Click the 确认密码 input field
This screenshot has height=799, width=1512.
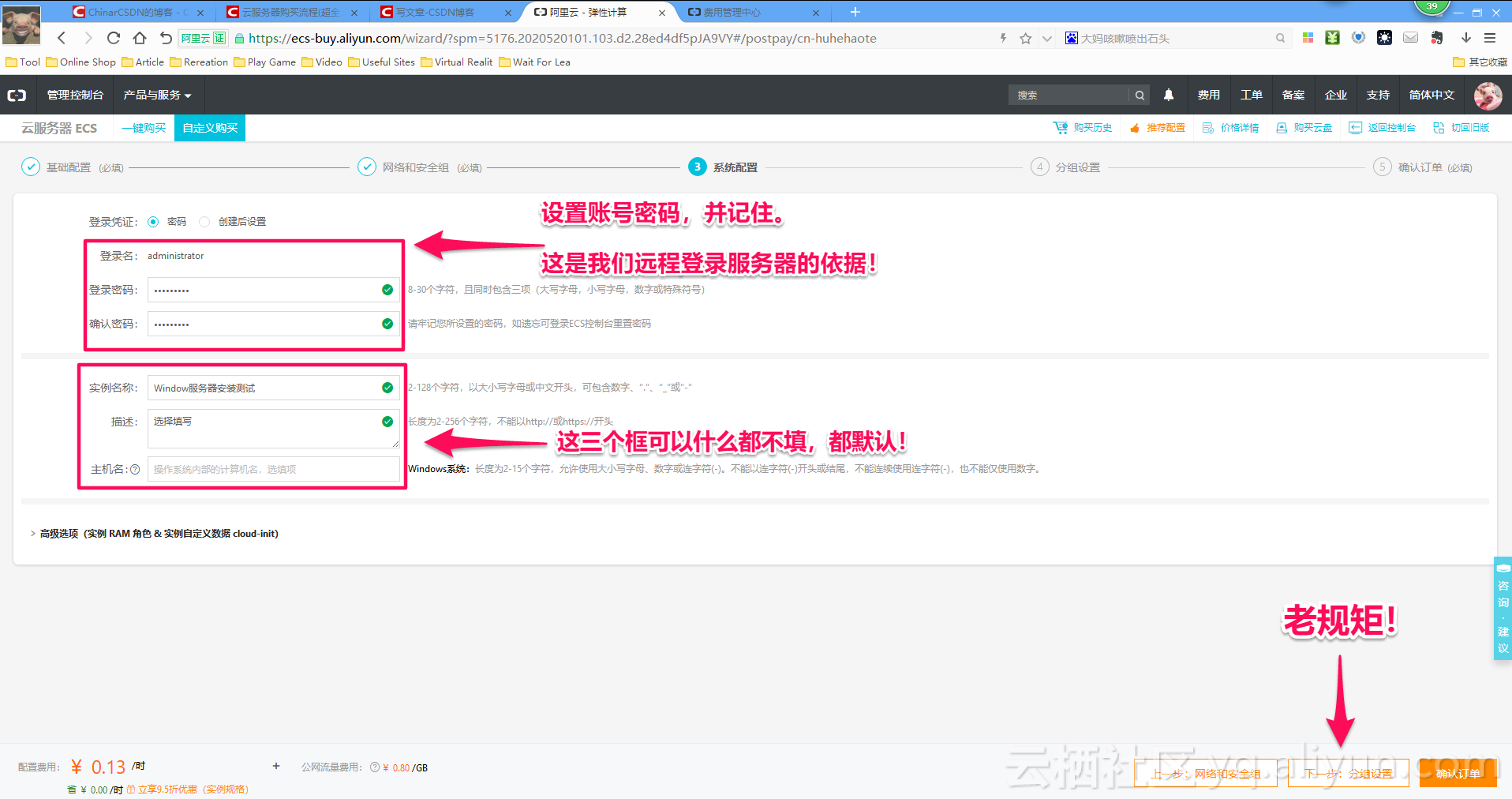273,324
